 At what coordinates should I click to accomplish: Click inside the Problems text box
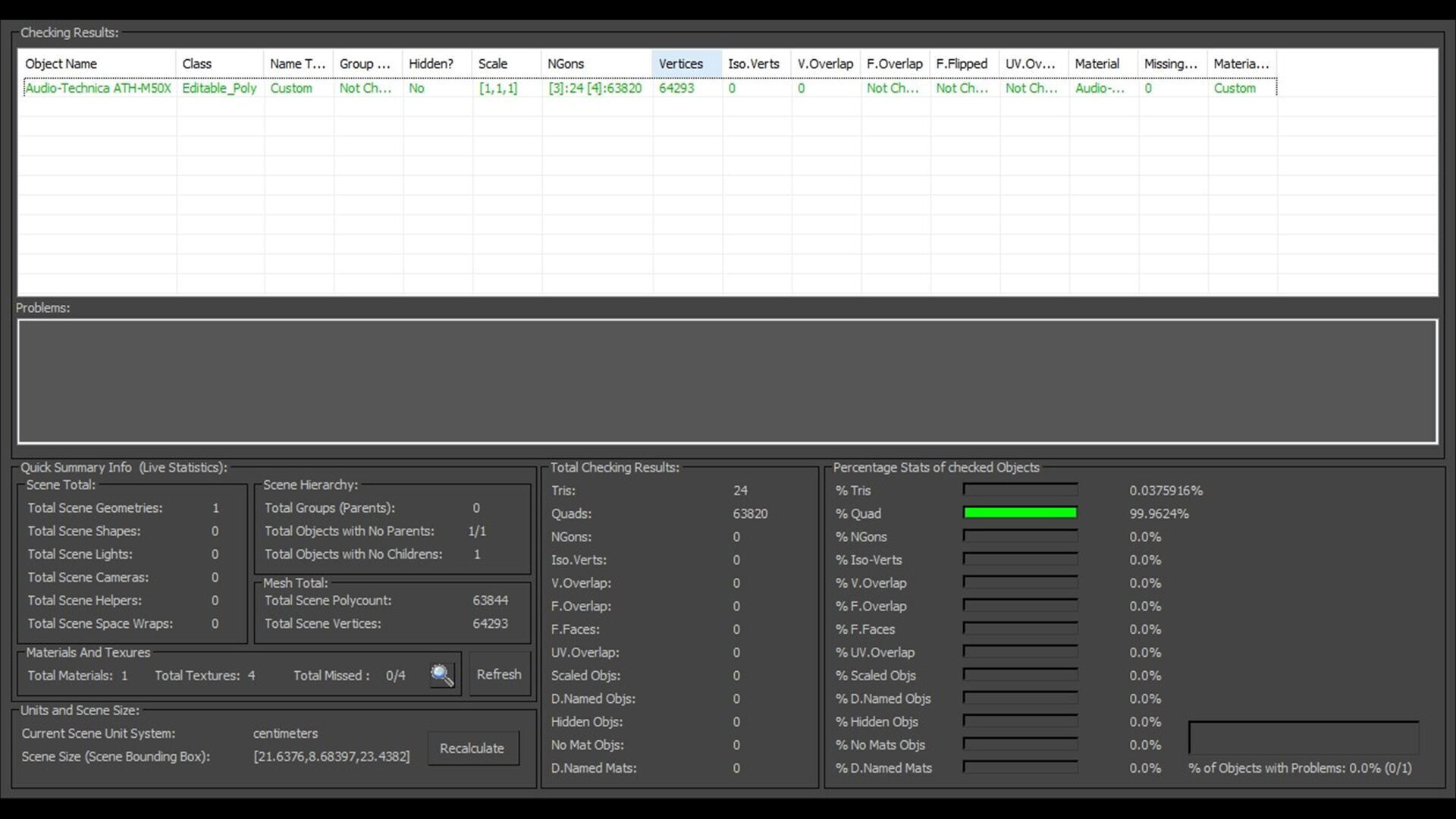[726, 381]
